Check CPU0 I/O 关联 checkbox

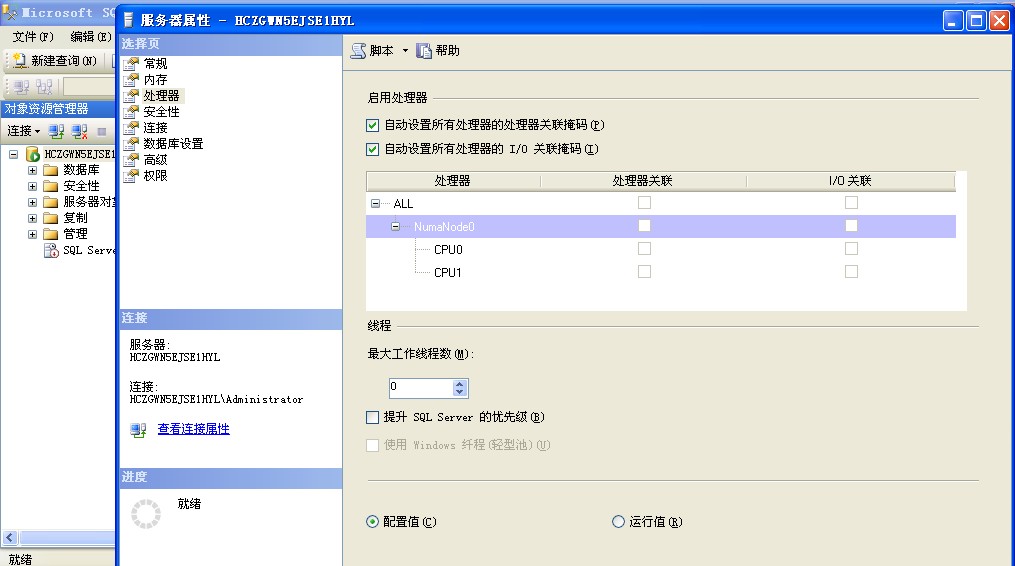tap(851, 249)
